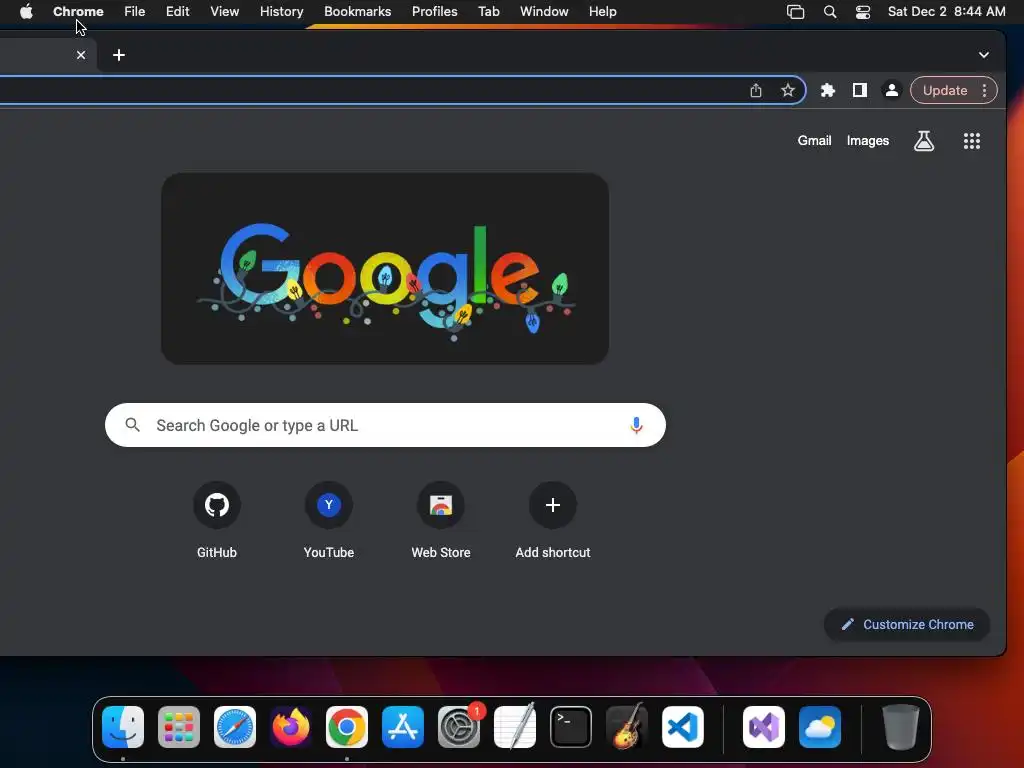Open the Extensions puzzle menu
1024x768 pixels.
coord(827,90)
